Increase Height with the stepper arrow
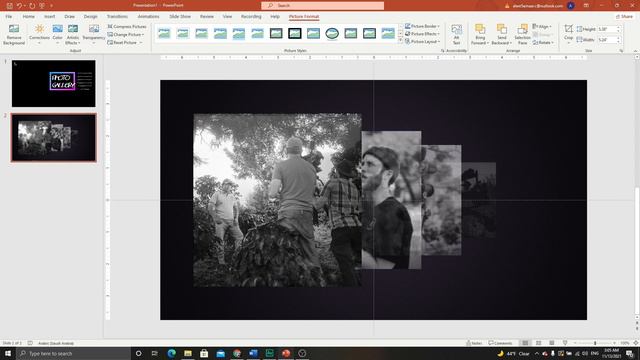This screenshot has height=360, width=640. coord(619,27)
